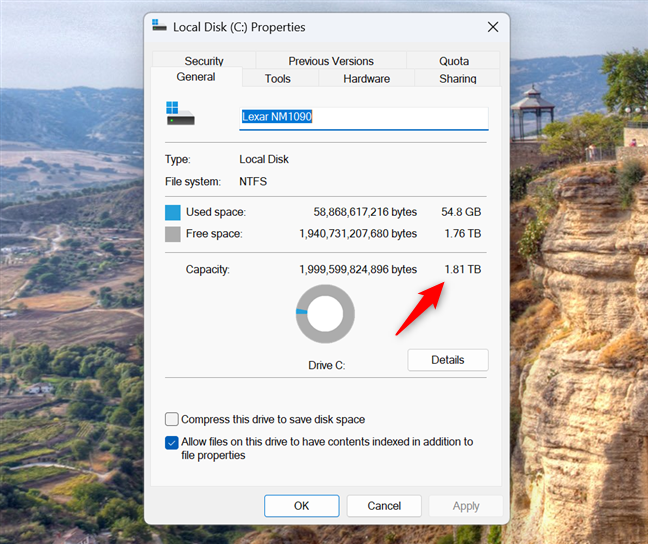Switch to the Security tab
648x544 pixels.
(204, 61)
